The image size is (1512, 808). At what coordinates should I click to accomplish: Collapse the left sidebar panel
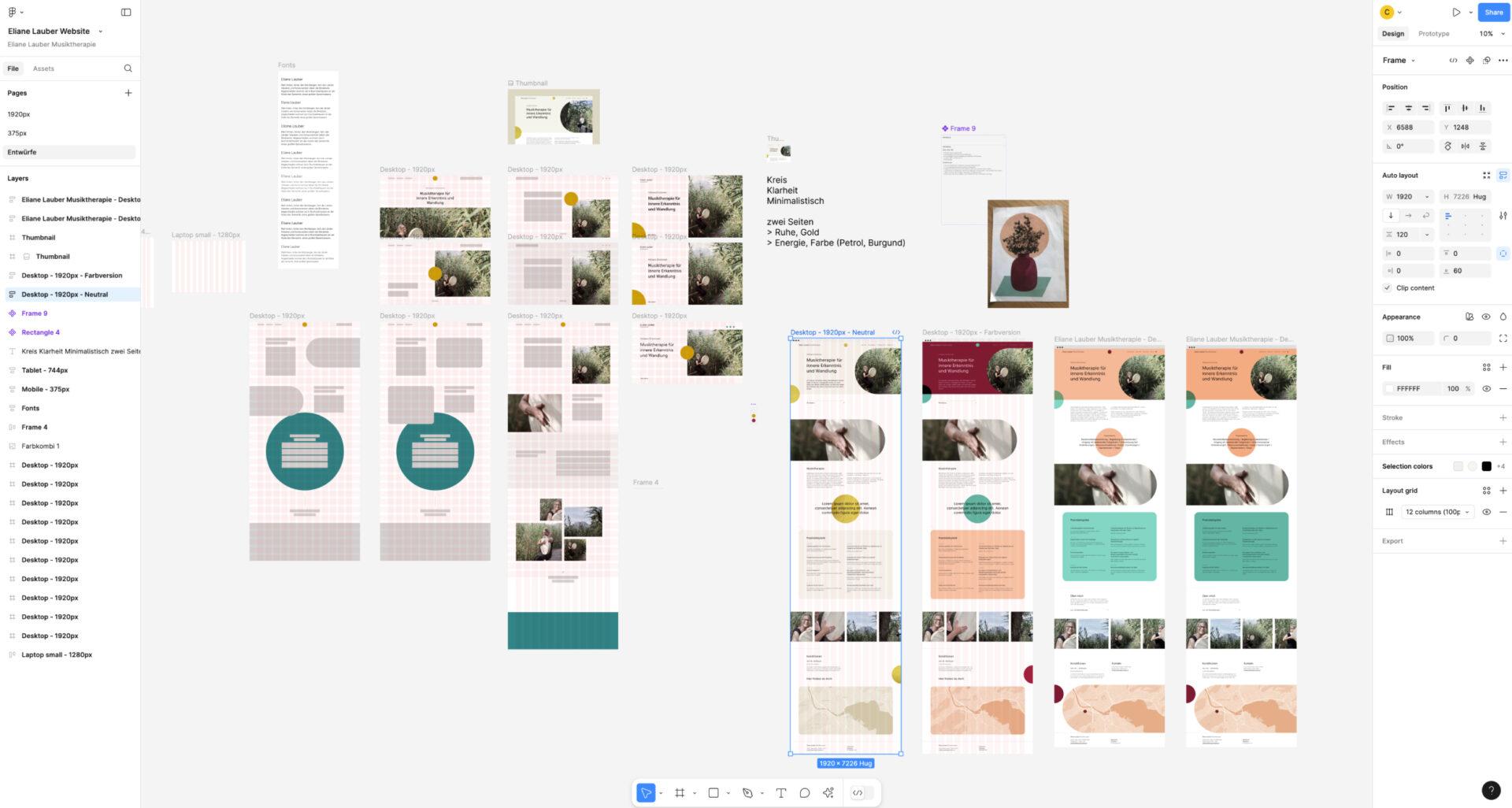tap(126, 13)
